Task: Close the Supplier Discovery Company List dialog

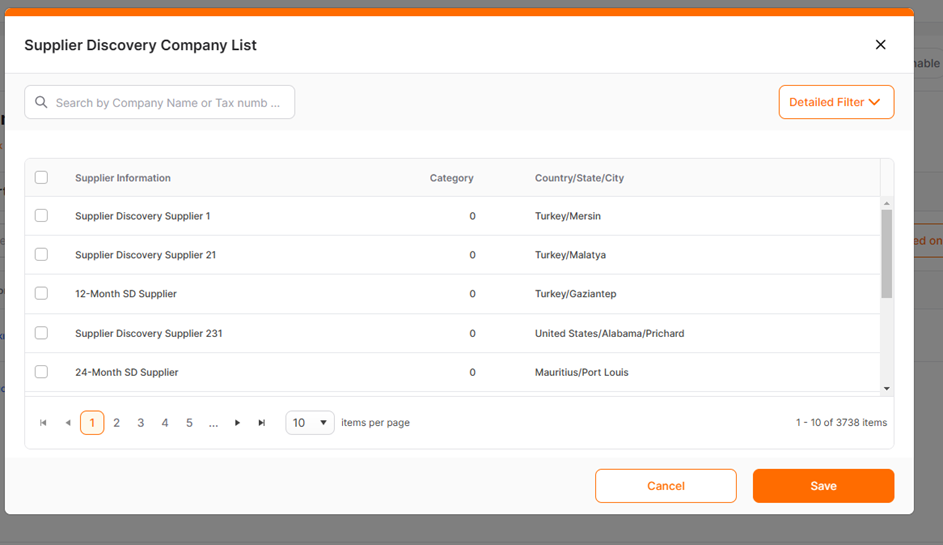Action: coord(880,45)
